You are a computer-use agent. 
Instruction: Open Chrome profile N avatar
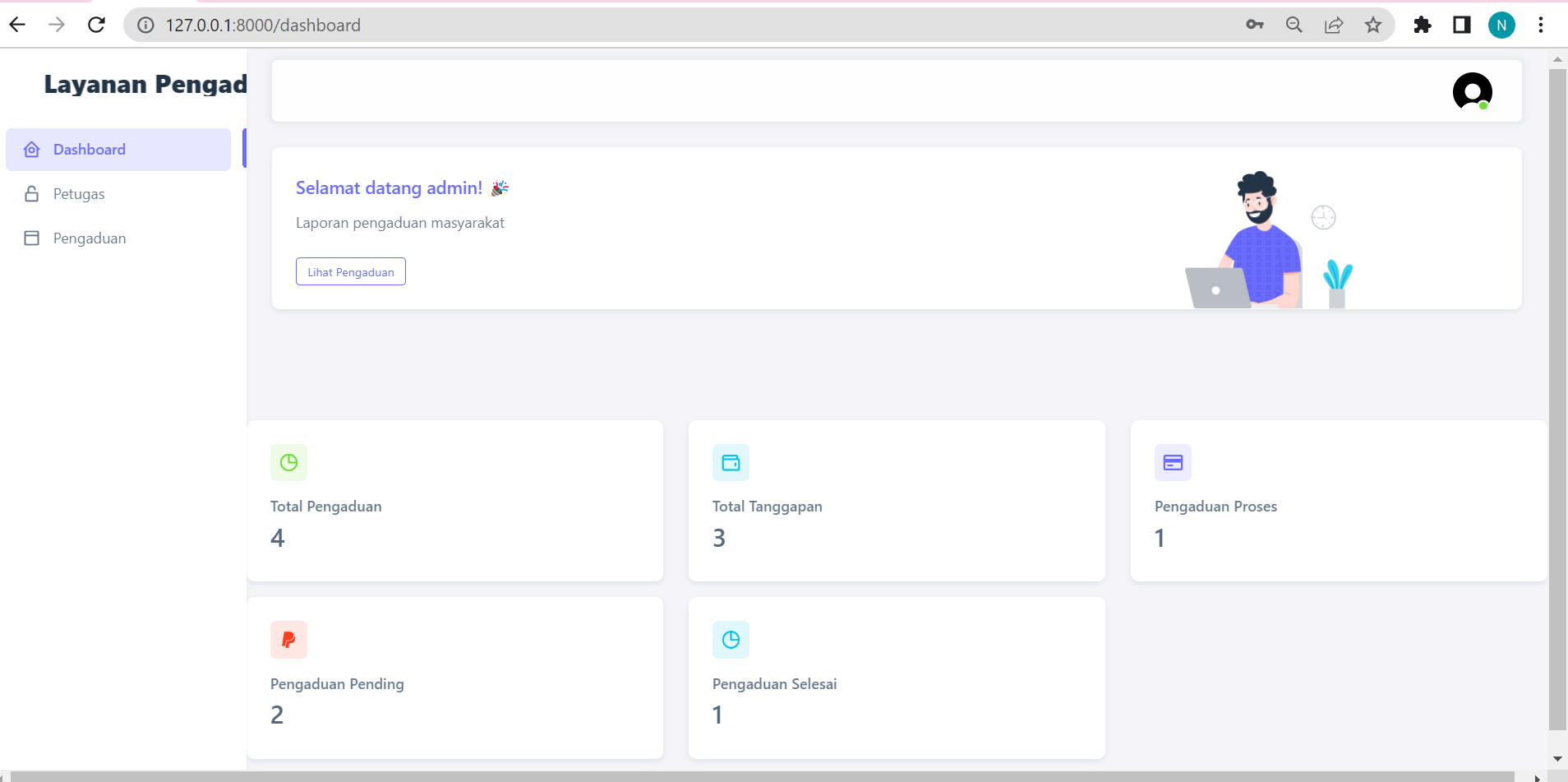tap(1501, 25)
